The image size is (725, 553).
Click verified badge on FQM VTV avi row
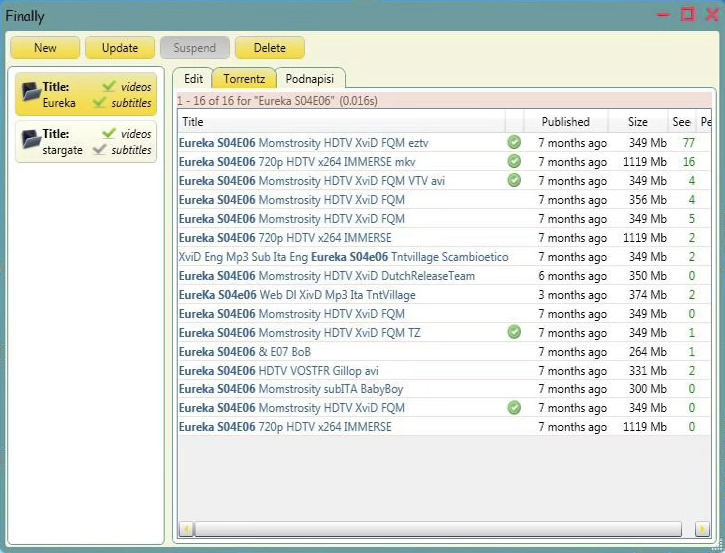[514, 180]
